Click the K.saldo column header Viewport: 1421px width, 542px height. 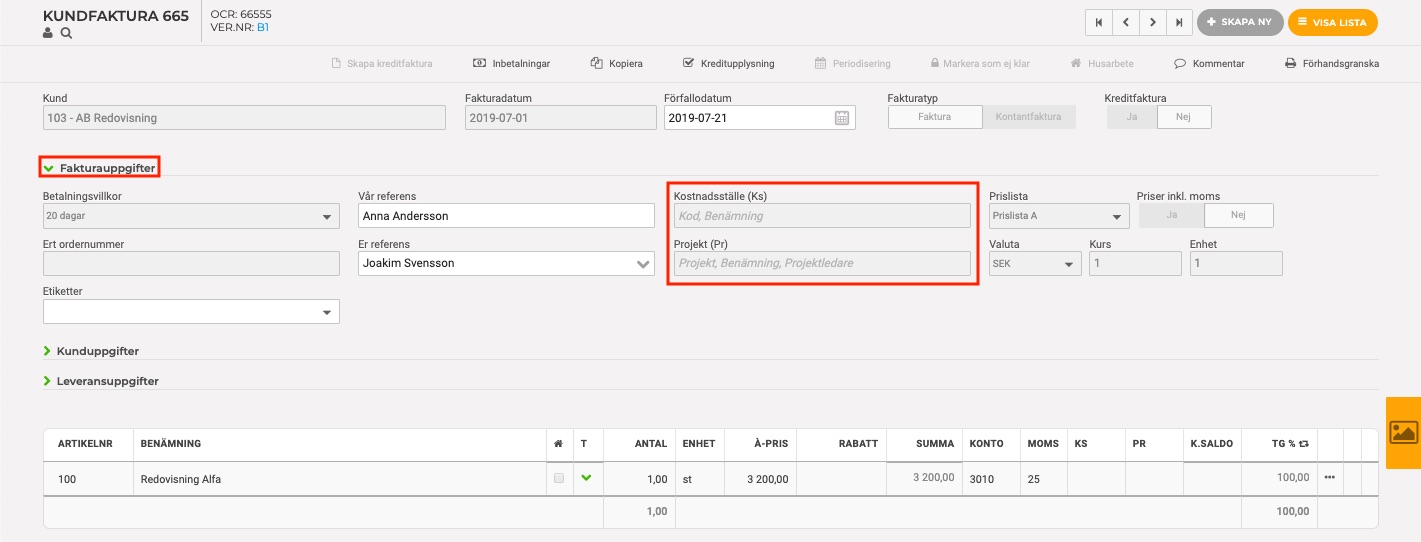click(1211, 443)
